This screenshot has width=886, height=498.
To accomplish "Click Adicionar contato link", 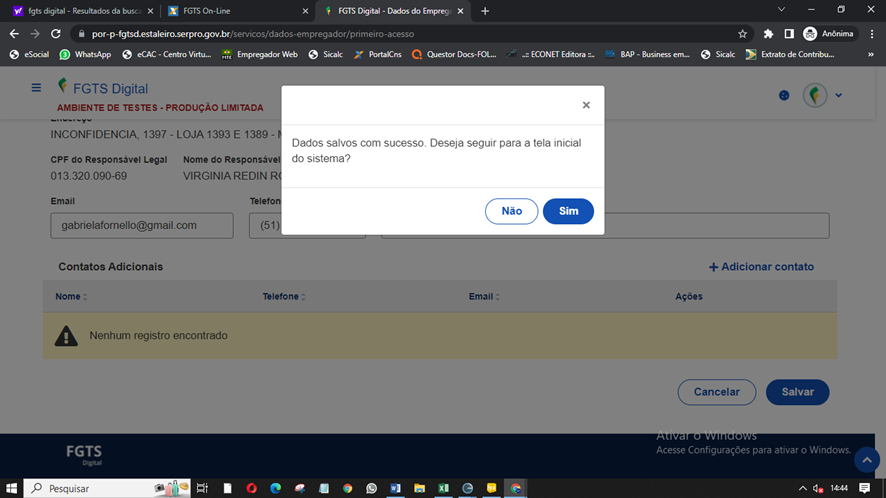I will click(x=761, y=267).
